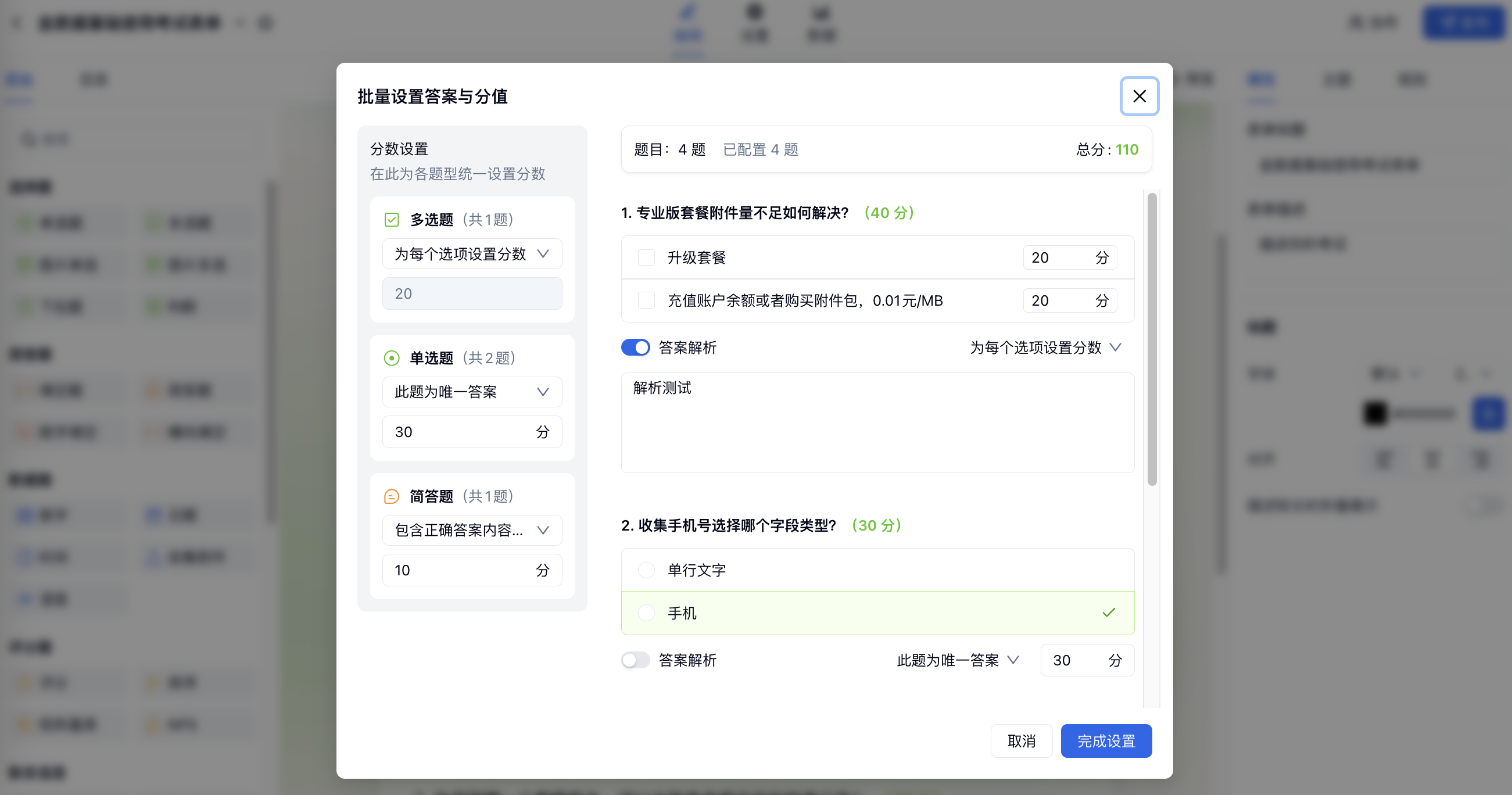
Task: Open 此题为唯一答案 dropdown under 单选题 panel
Action: (x=472, y=392)
